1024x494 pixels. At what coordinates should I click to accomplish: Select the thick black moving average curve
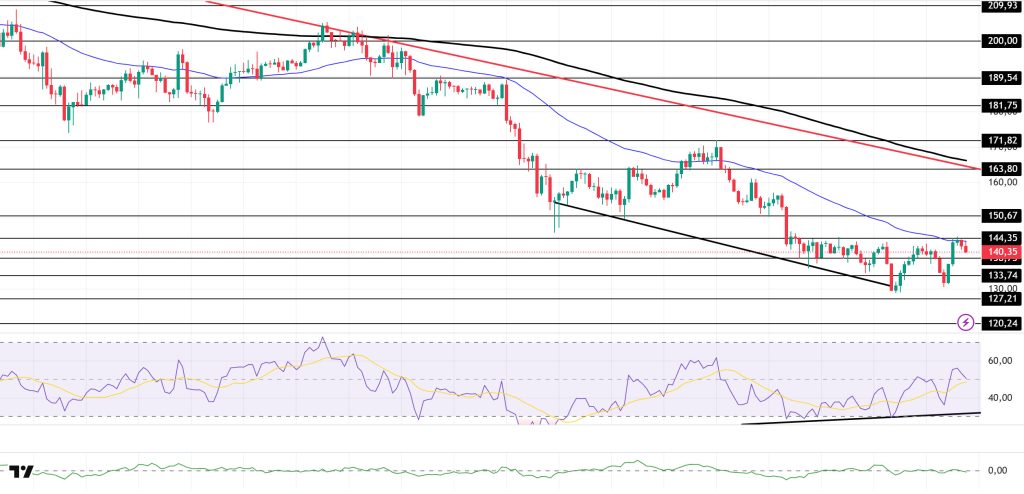pos(600,69)
